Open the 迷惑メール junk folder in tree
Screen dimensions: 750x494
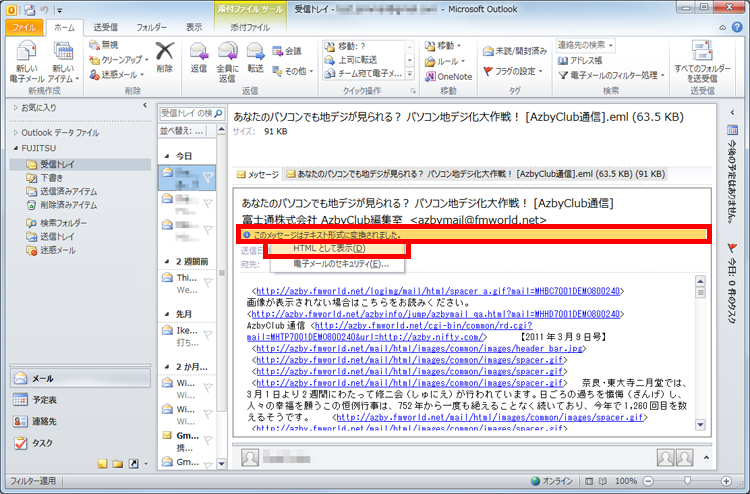51,250
